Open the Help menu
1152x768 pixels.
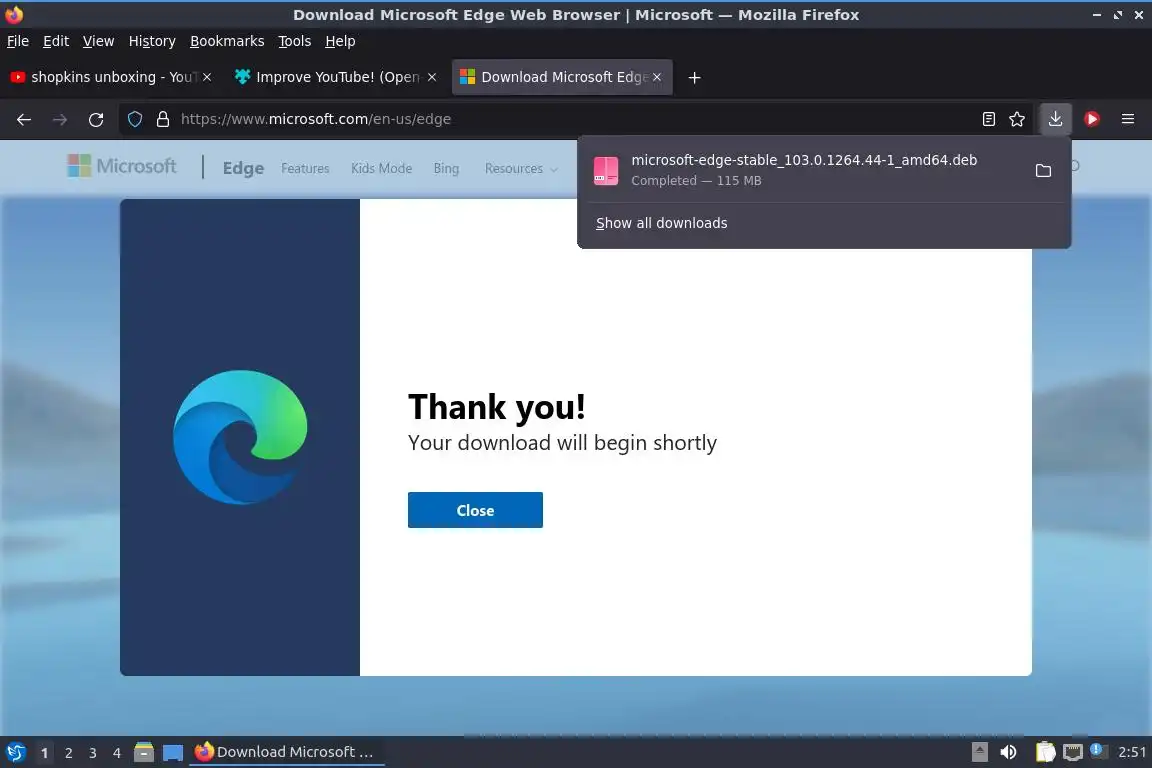[340, 41]
